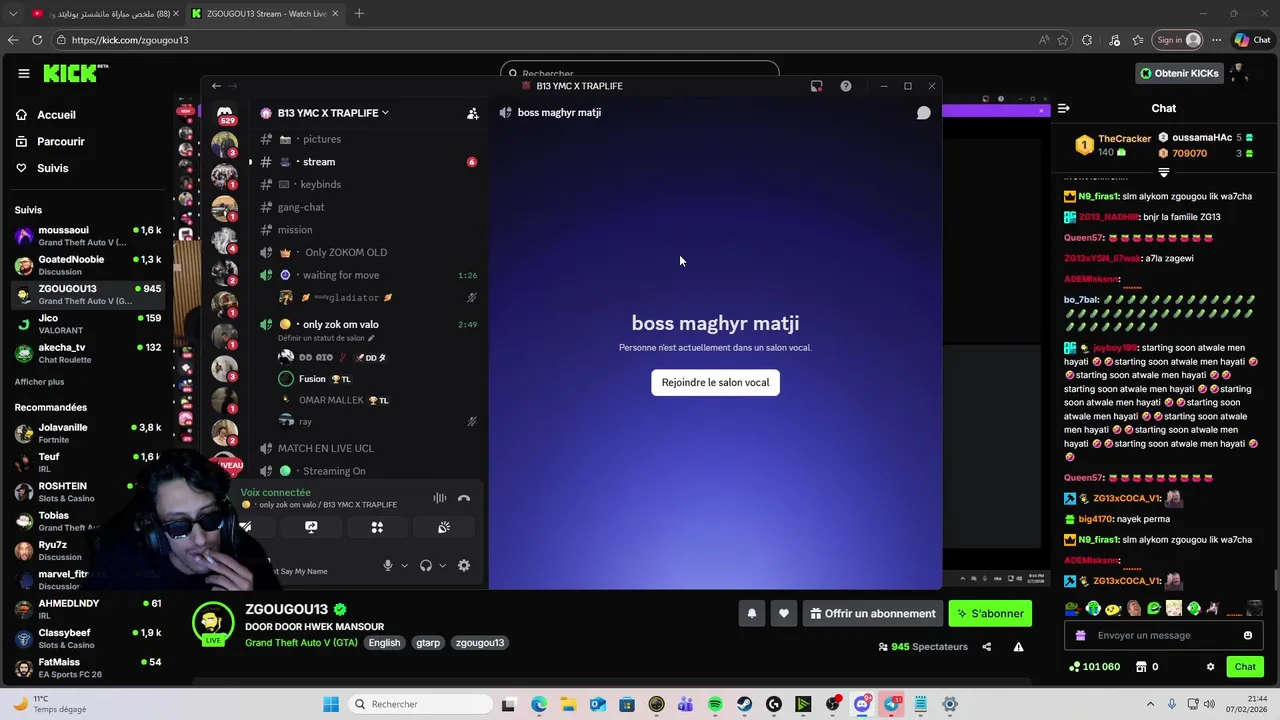The image size is (1280, 720).
Task: Open Spotify from the taskbar
Action: pos(715,704)
